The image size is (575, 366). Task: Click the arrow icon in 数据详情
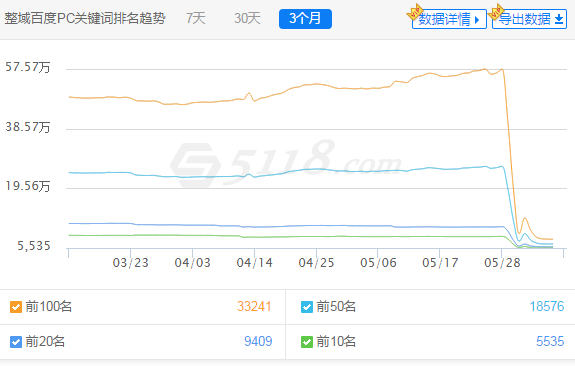tap(477, 19)
